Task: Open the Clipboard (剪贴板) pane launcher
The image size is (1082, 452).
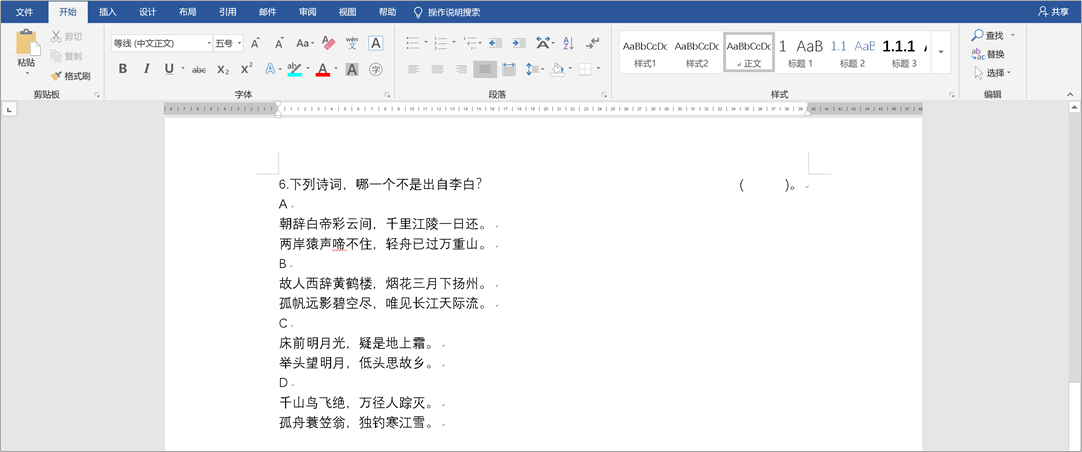Action: point(97,95)
